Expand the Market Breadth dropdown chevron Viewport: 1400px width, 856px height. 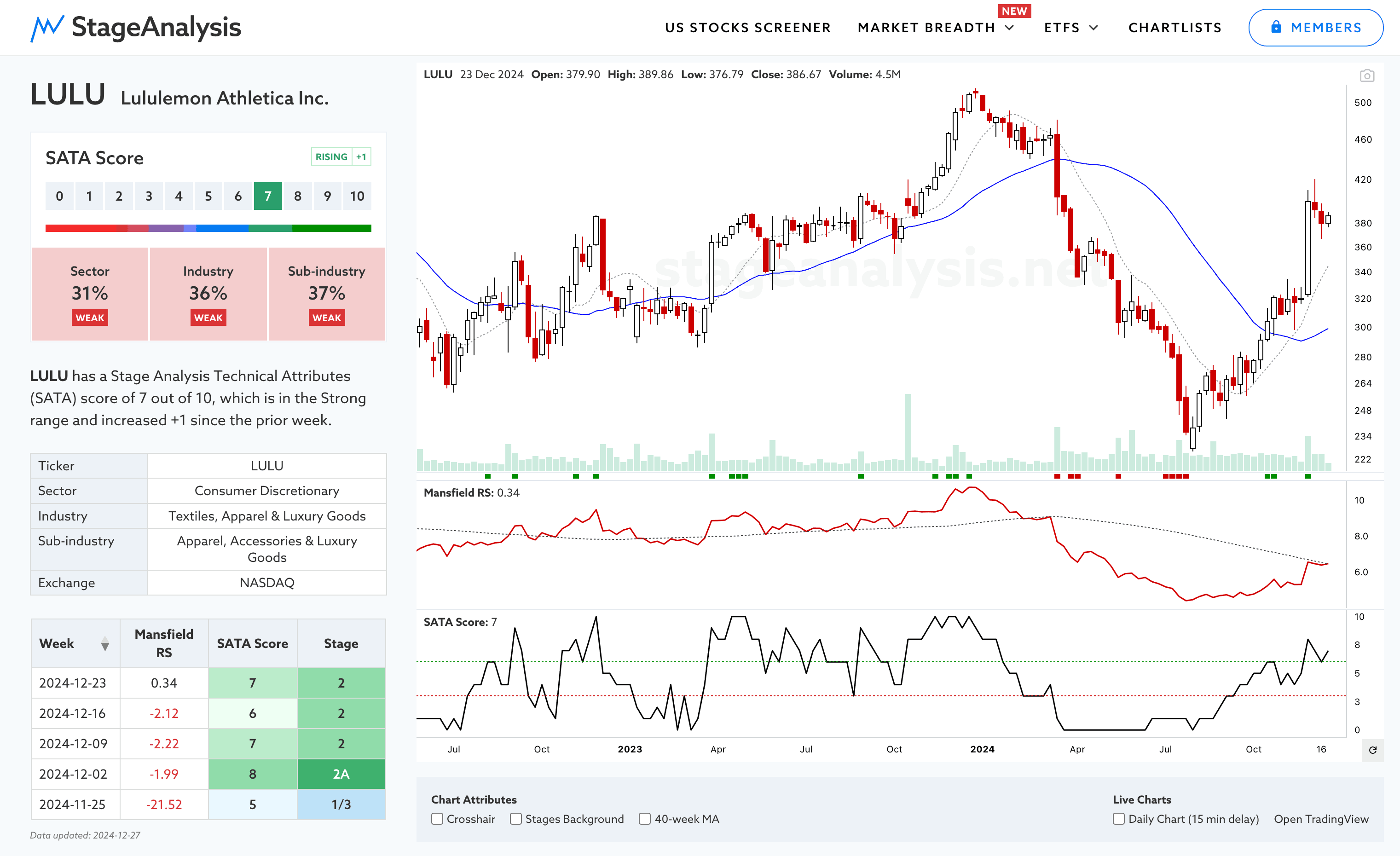1010,27
